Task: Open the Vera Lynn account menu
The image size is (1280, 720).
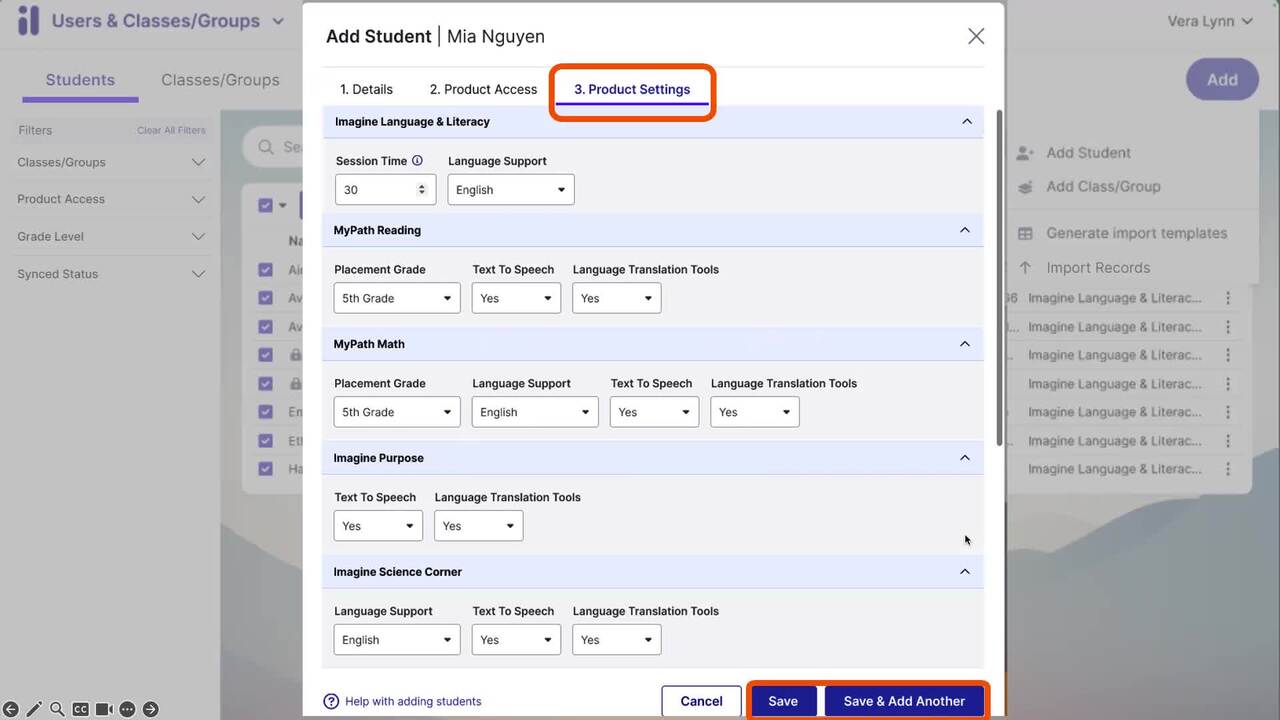Action: pos(1210,21)
